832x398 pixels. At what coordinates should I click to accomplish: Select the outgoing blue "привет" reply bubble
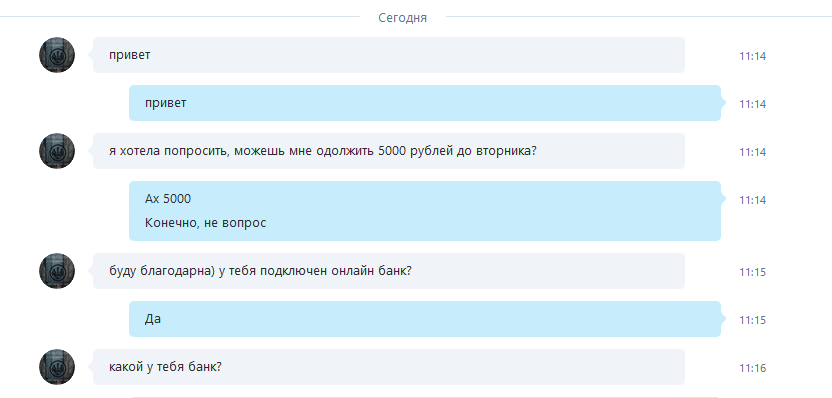pos(425,103)
